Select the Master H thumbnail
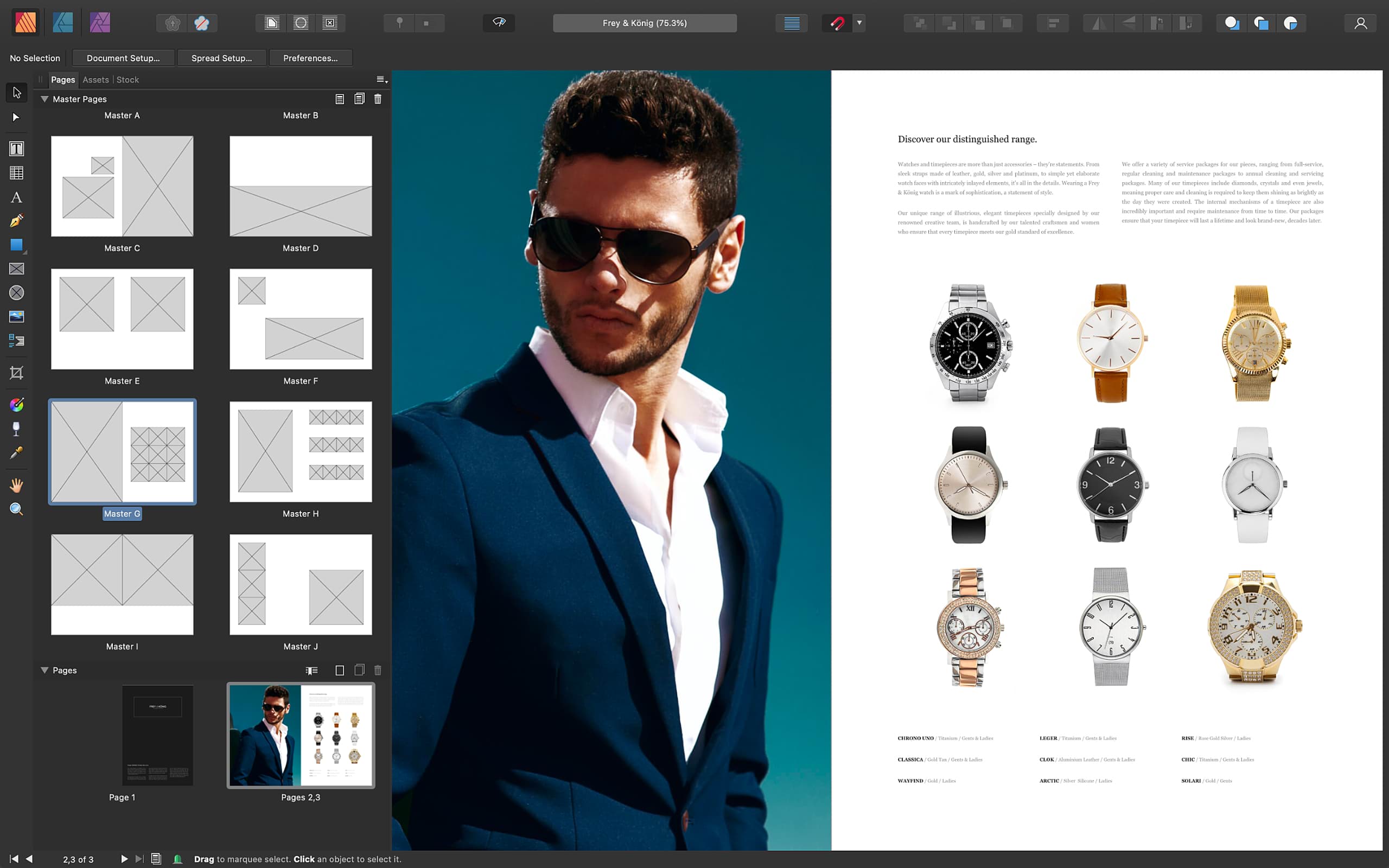Screen dimensions: 1389x868 point(300,452)
